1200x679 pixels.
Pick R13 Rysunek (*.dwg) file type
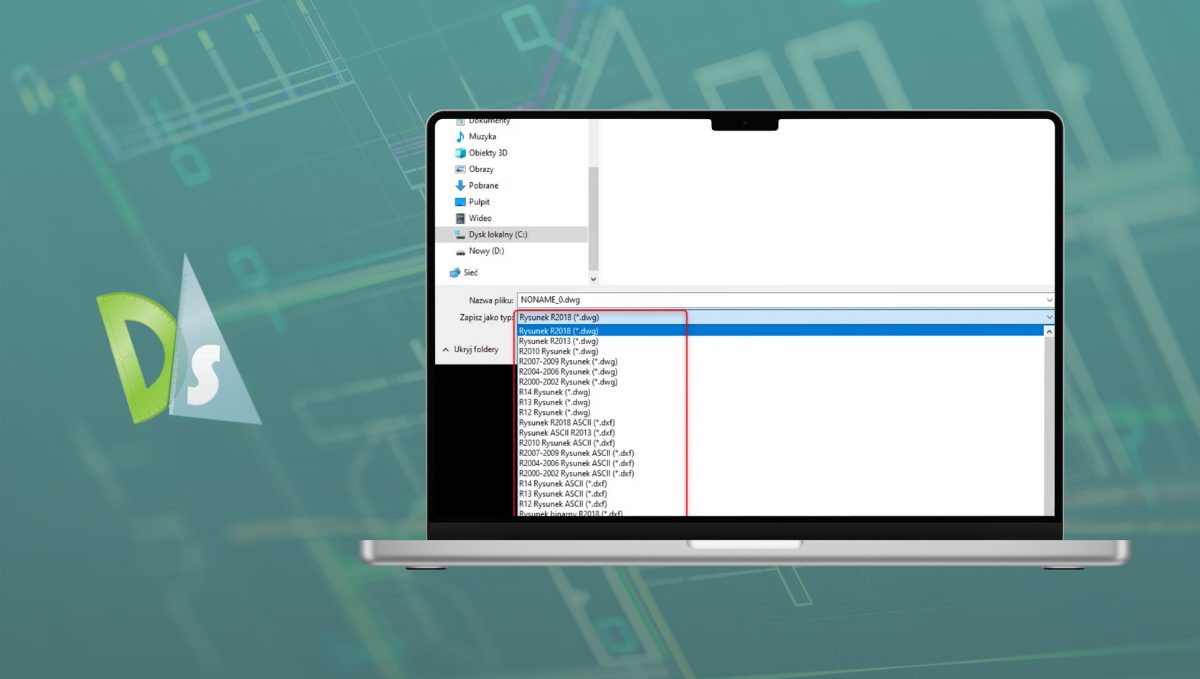(x=554, y=402)
